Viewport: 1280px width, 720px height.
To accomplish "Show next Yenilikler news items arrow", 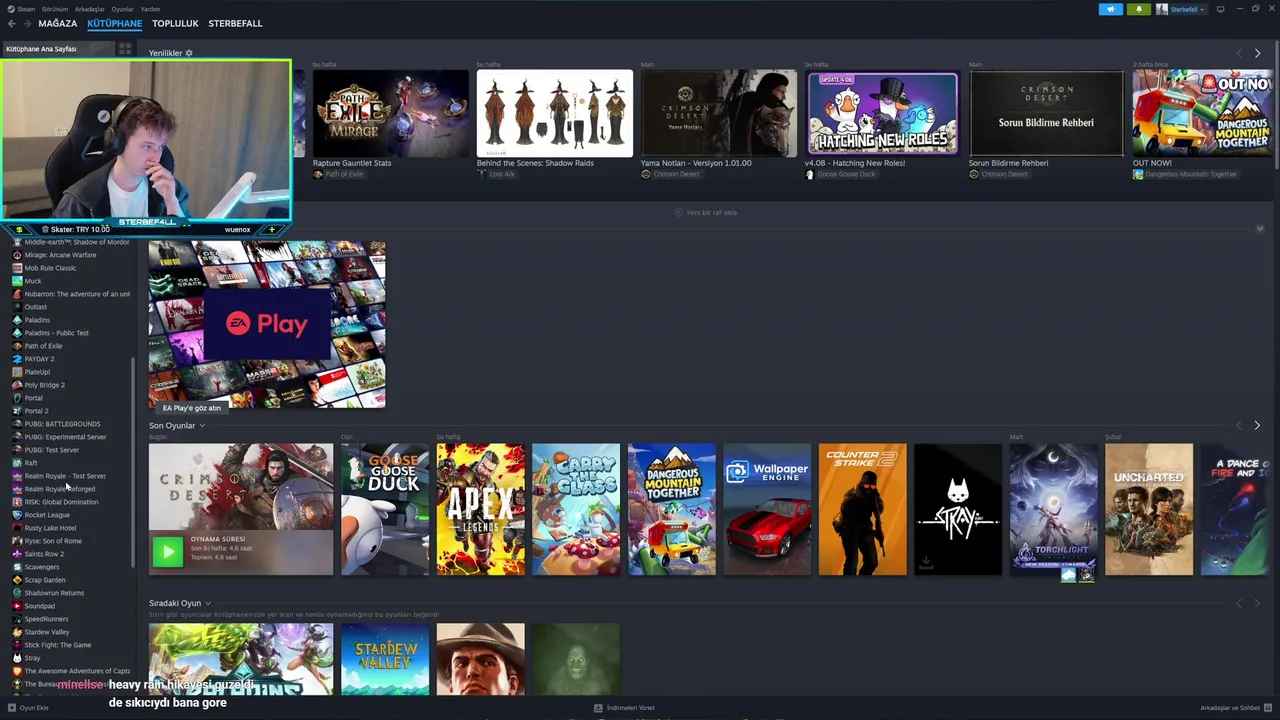I will point(1257,53).
